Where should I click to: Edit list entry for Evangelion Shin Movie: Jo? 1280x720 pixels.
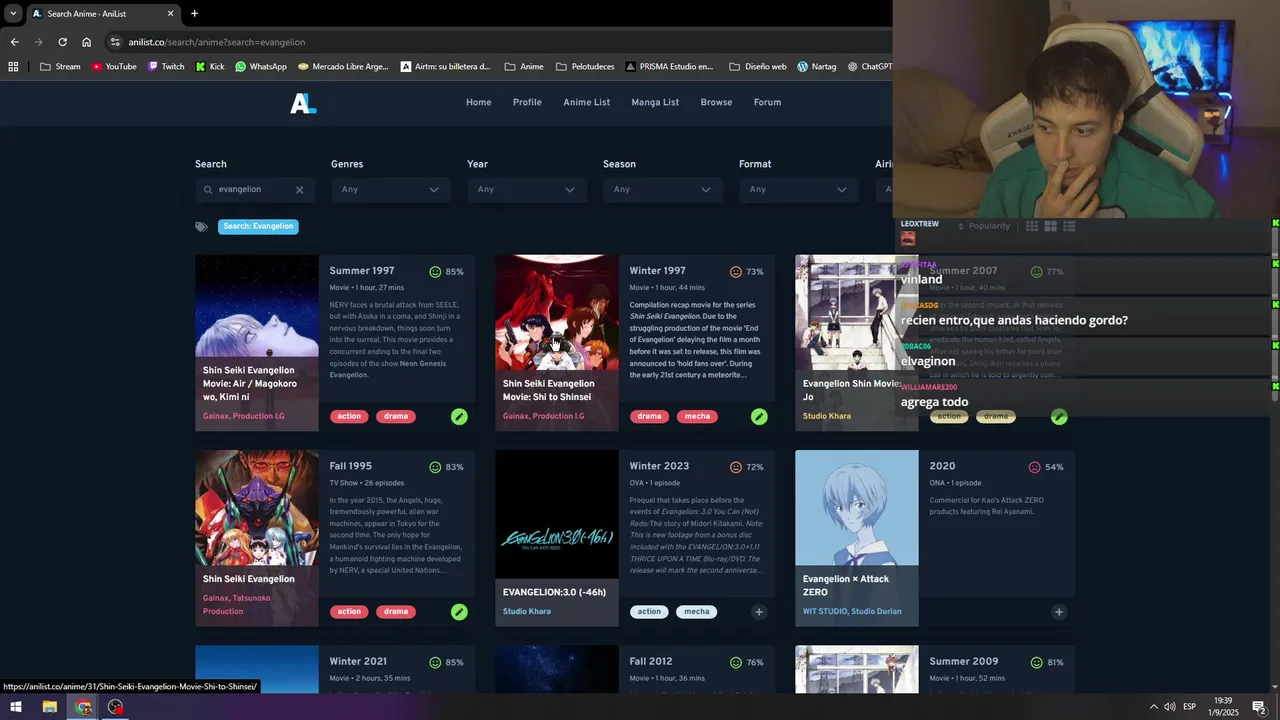tap(1059, 416)
